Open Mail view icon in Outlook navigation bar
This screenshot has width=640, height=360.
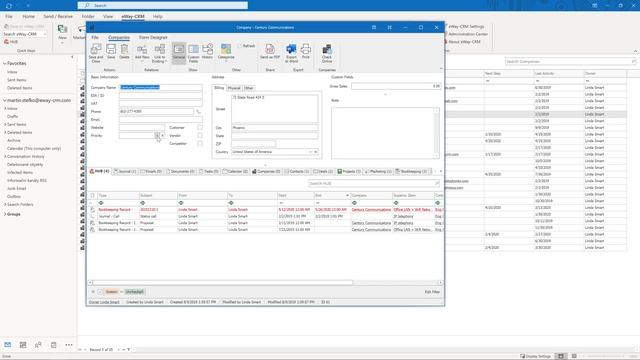(x=8, y=345)
